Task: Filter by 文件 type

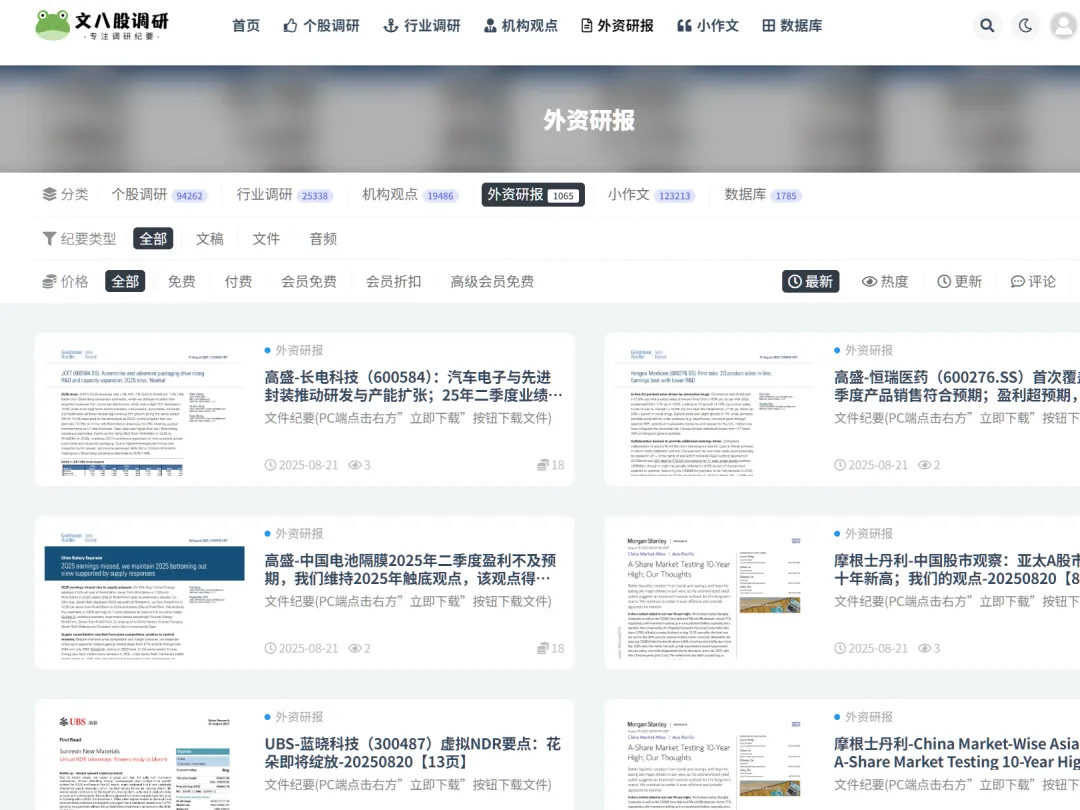Action: (266, 238)
